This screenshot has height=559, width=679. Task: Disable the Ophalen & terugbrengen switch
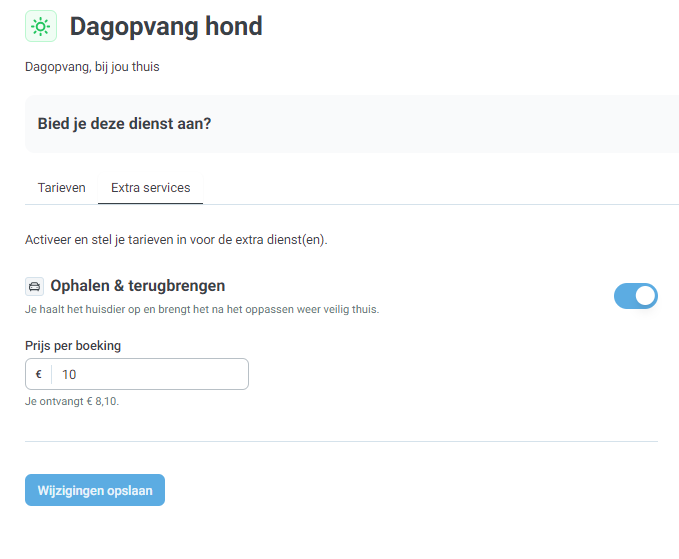pyautogui.click(x=636, y=296)
